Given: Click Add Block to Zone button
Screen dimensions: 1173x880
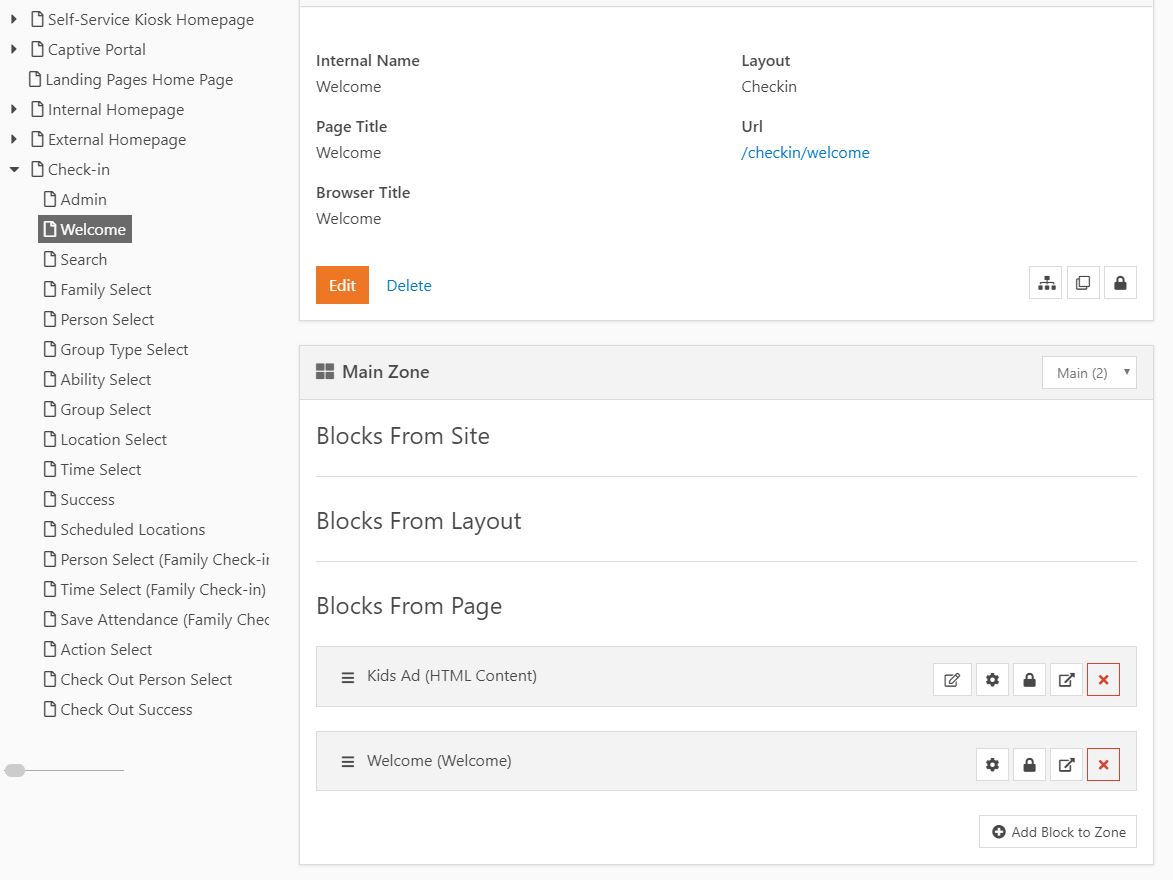Looking at the screenshot, I should click(x=1058, y=832).
